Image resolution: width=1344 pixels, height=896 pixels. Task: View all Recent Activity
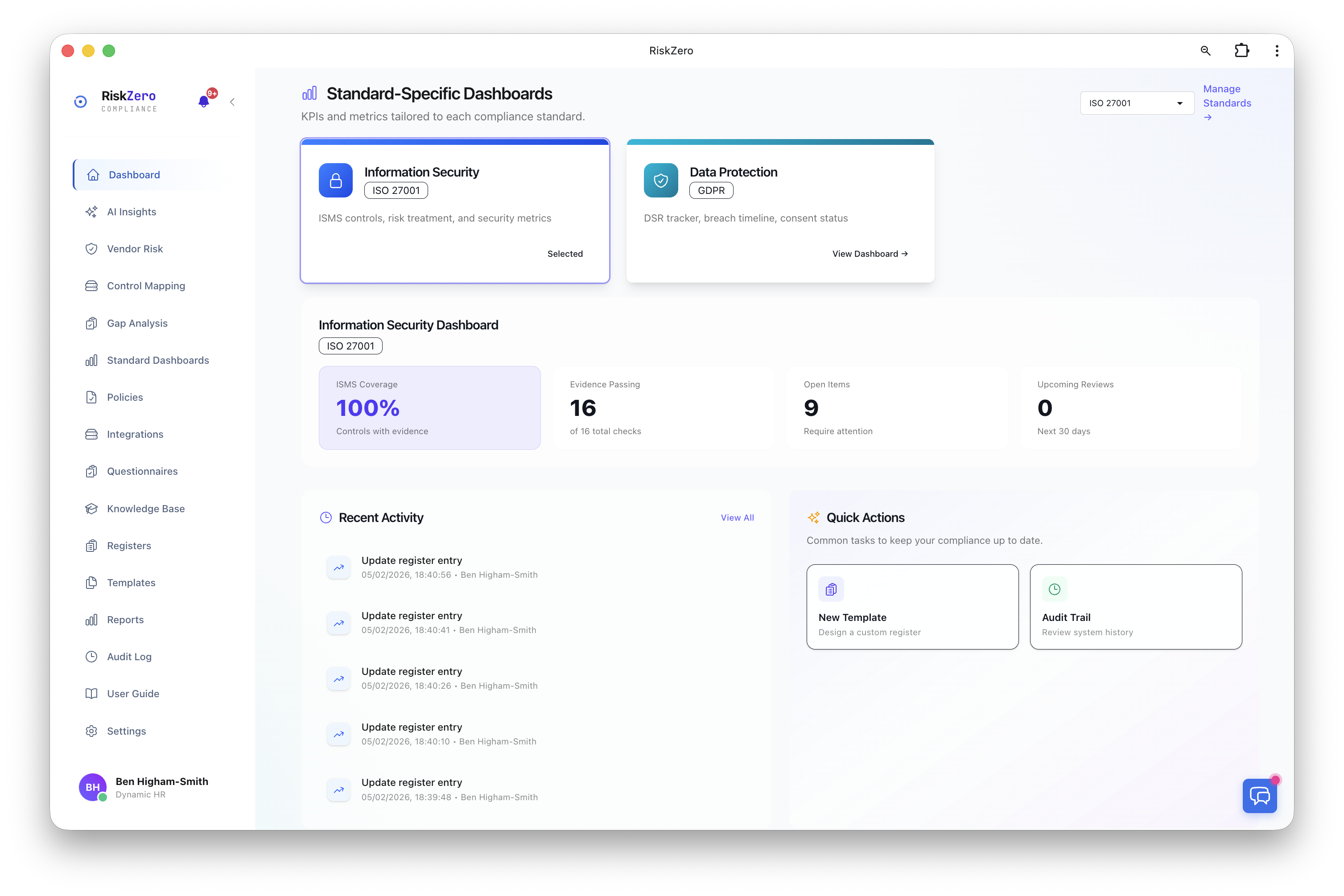(x=737, y=517)
